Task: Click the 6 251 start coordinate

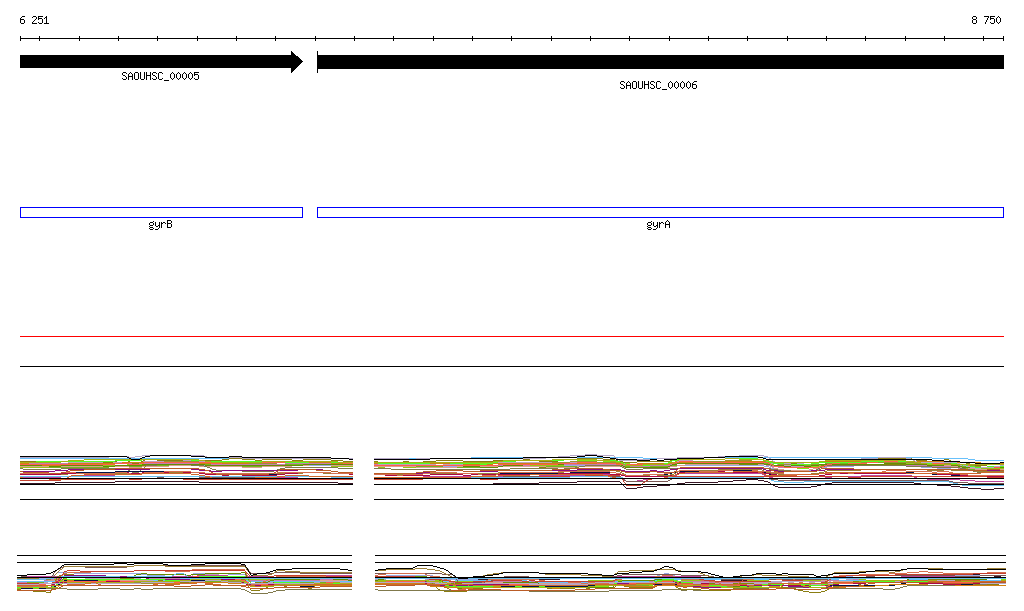Action: coord(35,20)
